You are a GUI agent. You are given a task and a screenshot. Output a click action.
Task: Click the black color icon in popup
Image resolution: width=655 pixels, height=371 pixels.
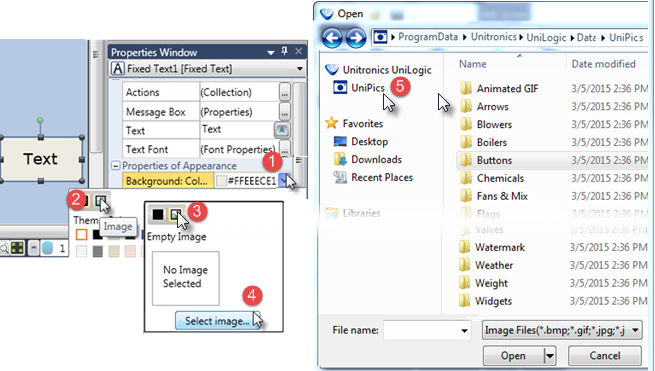pos(157,214)
